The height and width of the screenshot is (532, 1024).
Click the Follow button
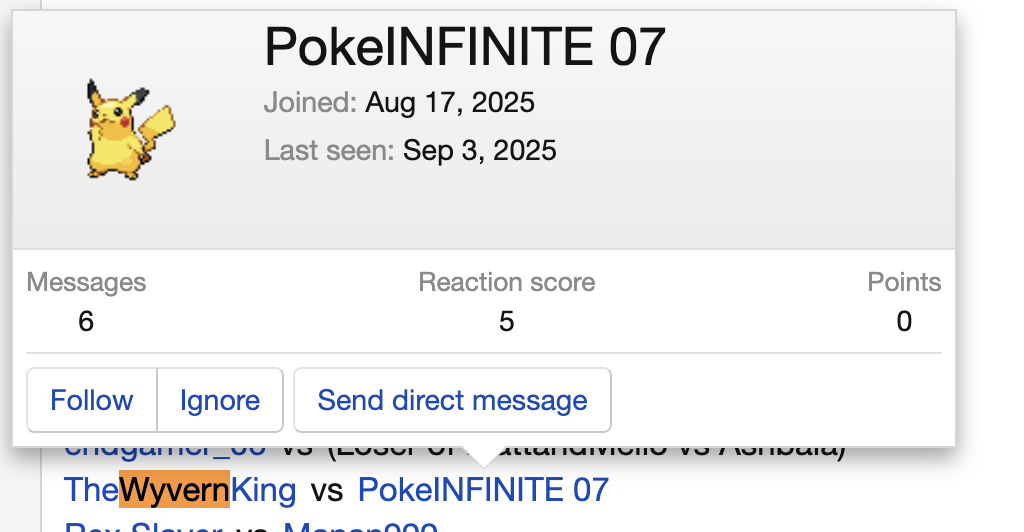[92, 401]
